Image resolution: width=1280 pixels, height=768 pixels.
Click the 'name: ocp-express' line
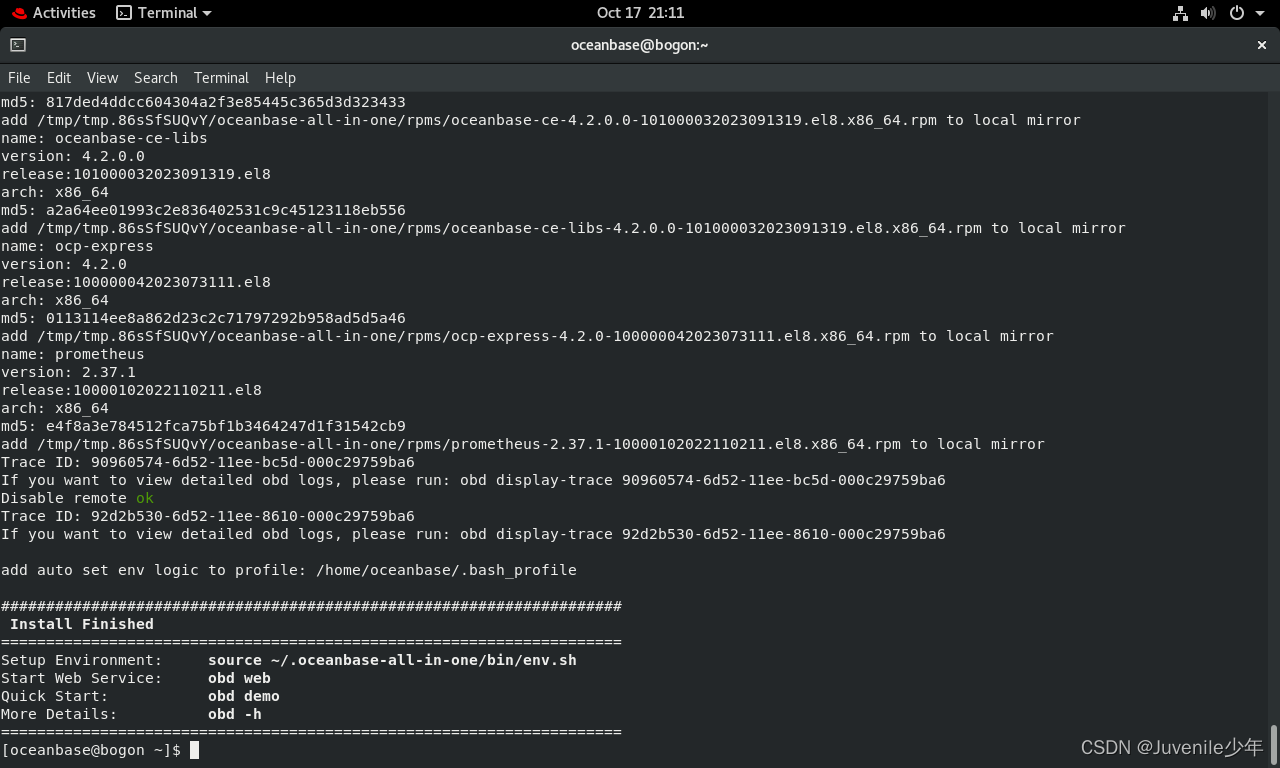77,246
